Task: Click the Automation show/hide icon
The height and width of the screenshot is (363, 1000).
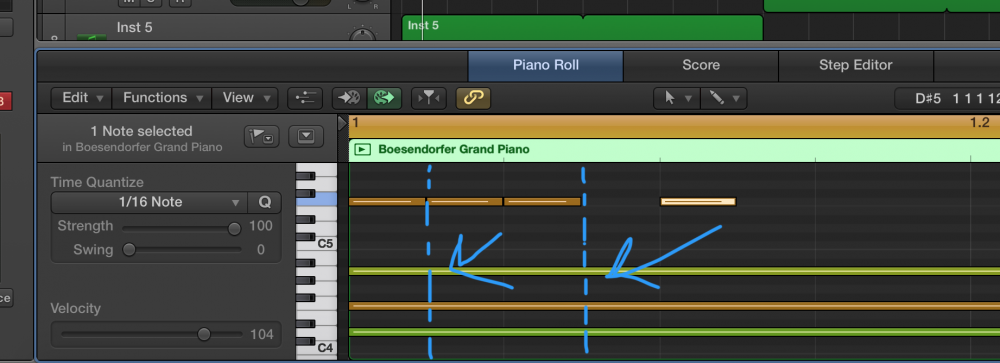Action: pyautogui.click(x=305, y=98)
